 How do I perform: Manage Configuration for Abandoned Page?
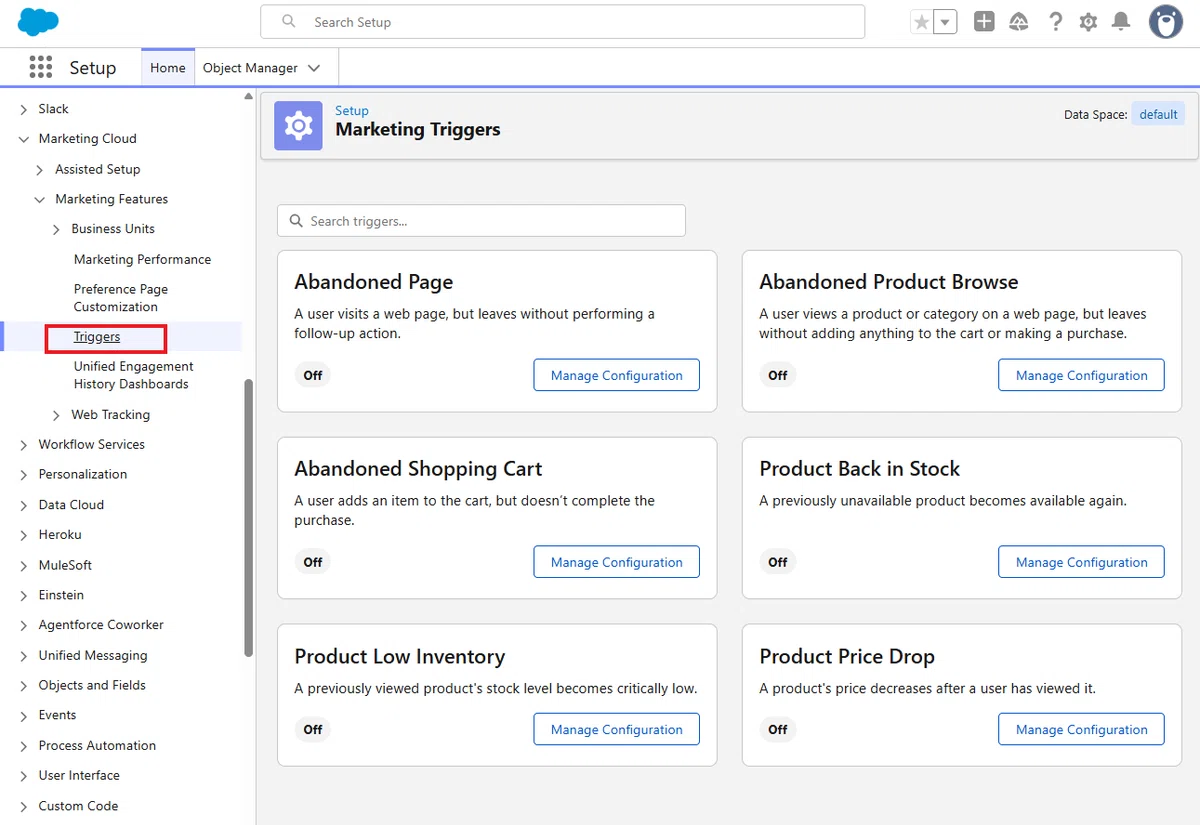click(616, 375)
